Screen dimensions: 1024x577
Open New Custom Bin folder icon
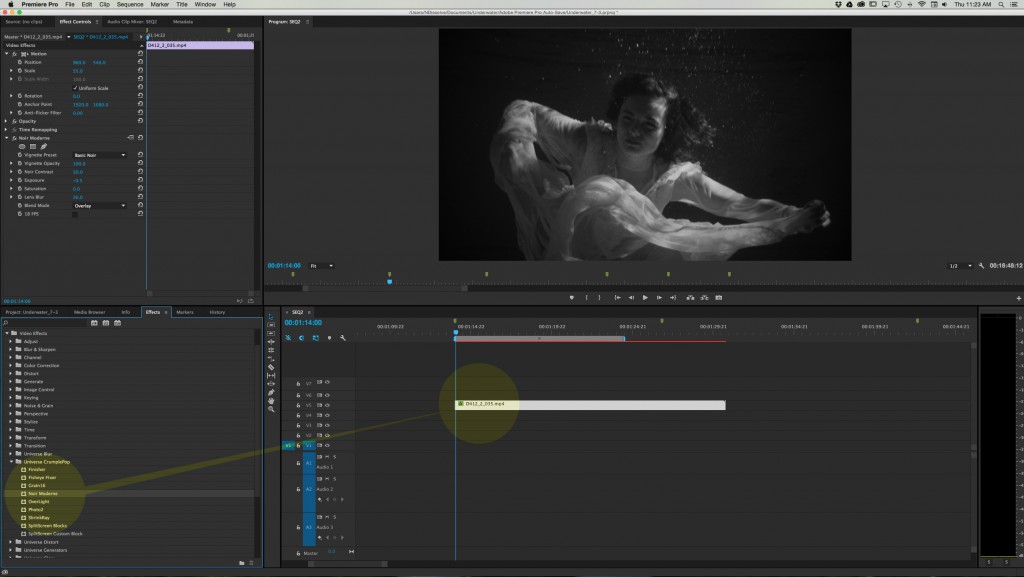coord(242,563)
